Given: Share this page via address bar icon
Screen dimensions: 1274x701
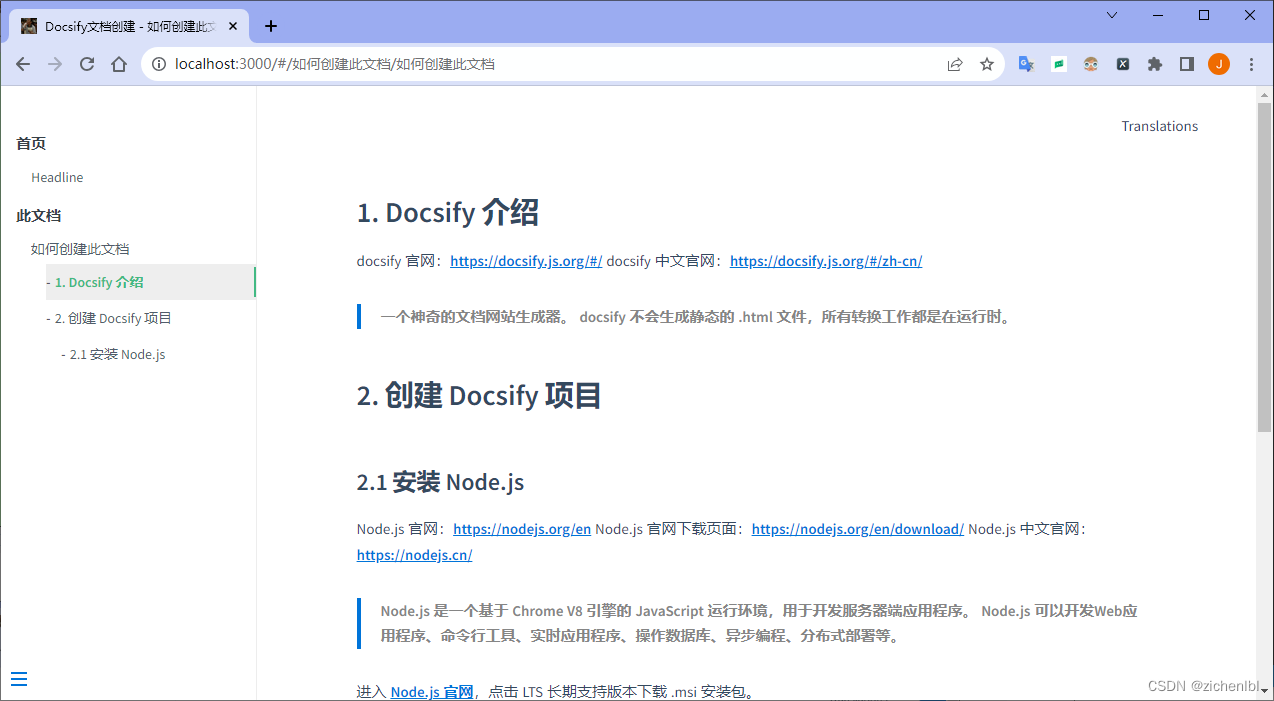Looking at the screenshot, I should coord(955,64).
